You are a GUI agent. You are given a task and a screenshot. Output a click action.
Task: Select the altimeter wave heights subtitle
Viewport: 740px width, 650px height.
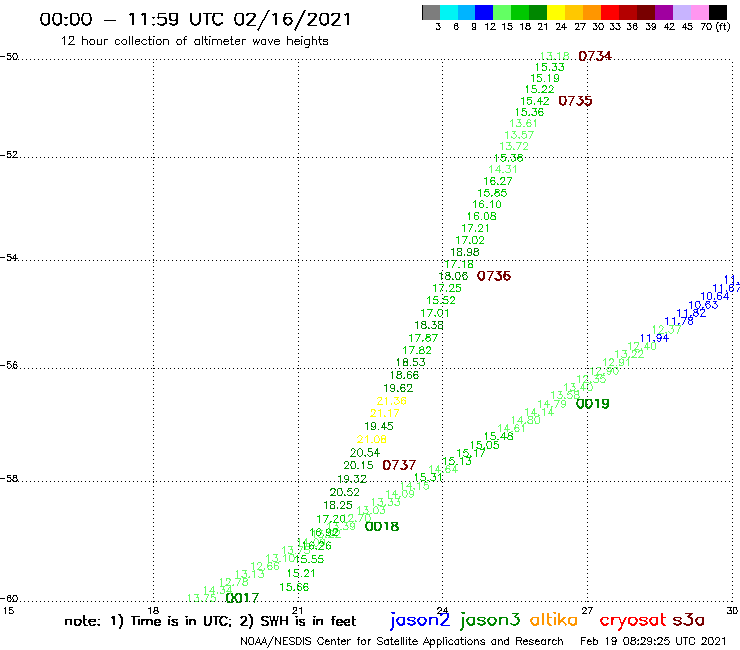click(194, 42)
